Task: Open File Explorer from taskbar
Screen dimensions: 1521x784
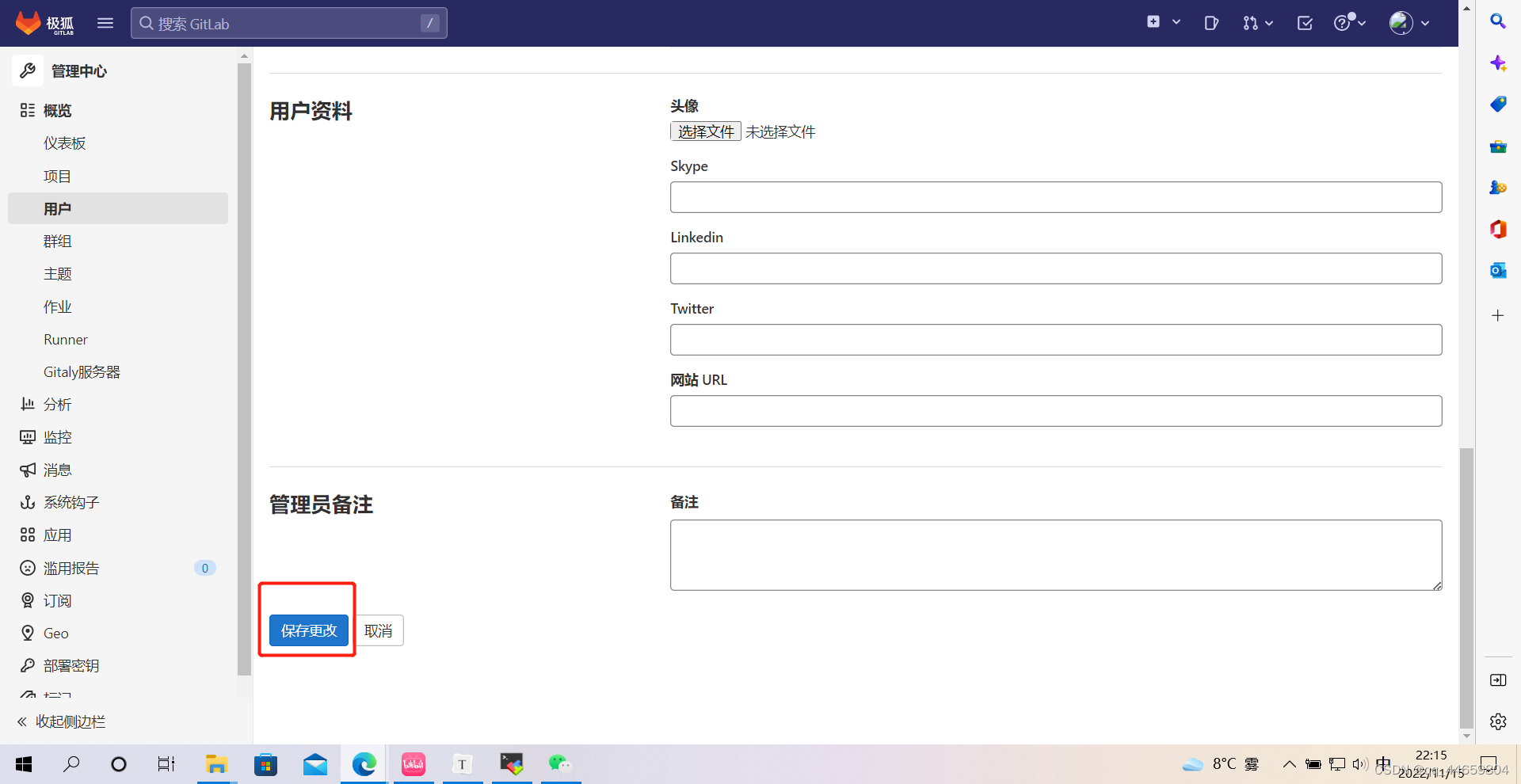Action: point(216,764)
